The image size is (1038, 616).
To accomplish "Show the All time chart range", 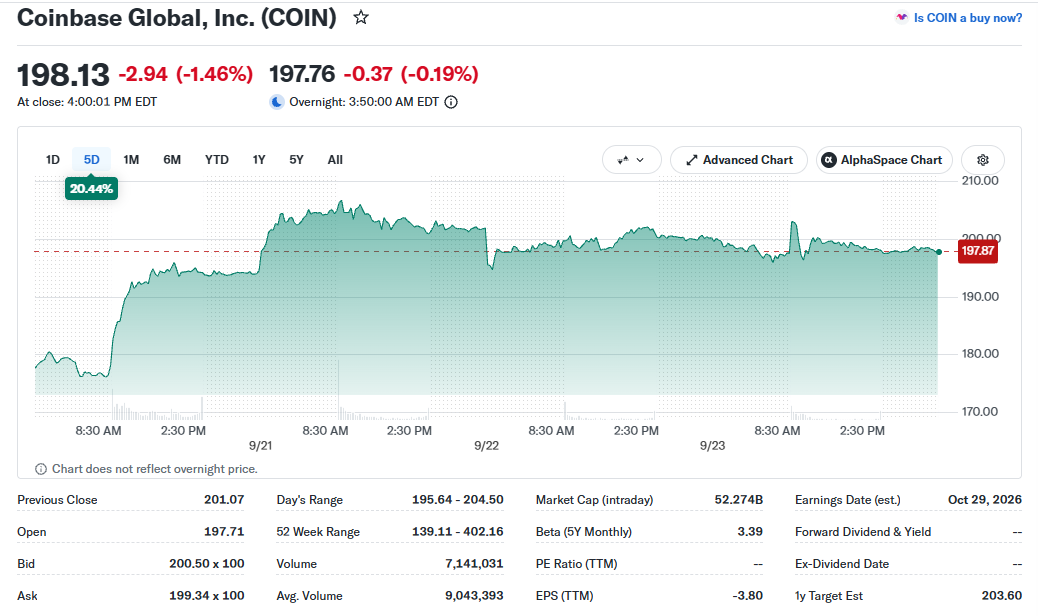I will [335, 159].
